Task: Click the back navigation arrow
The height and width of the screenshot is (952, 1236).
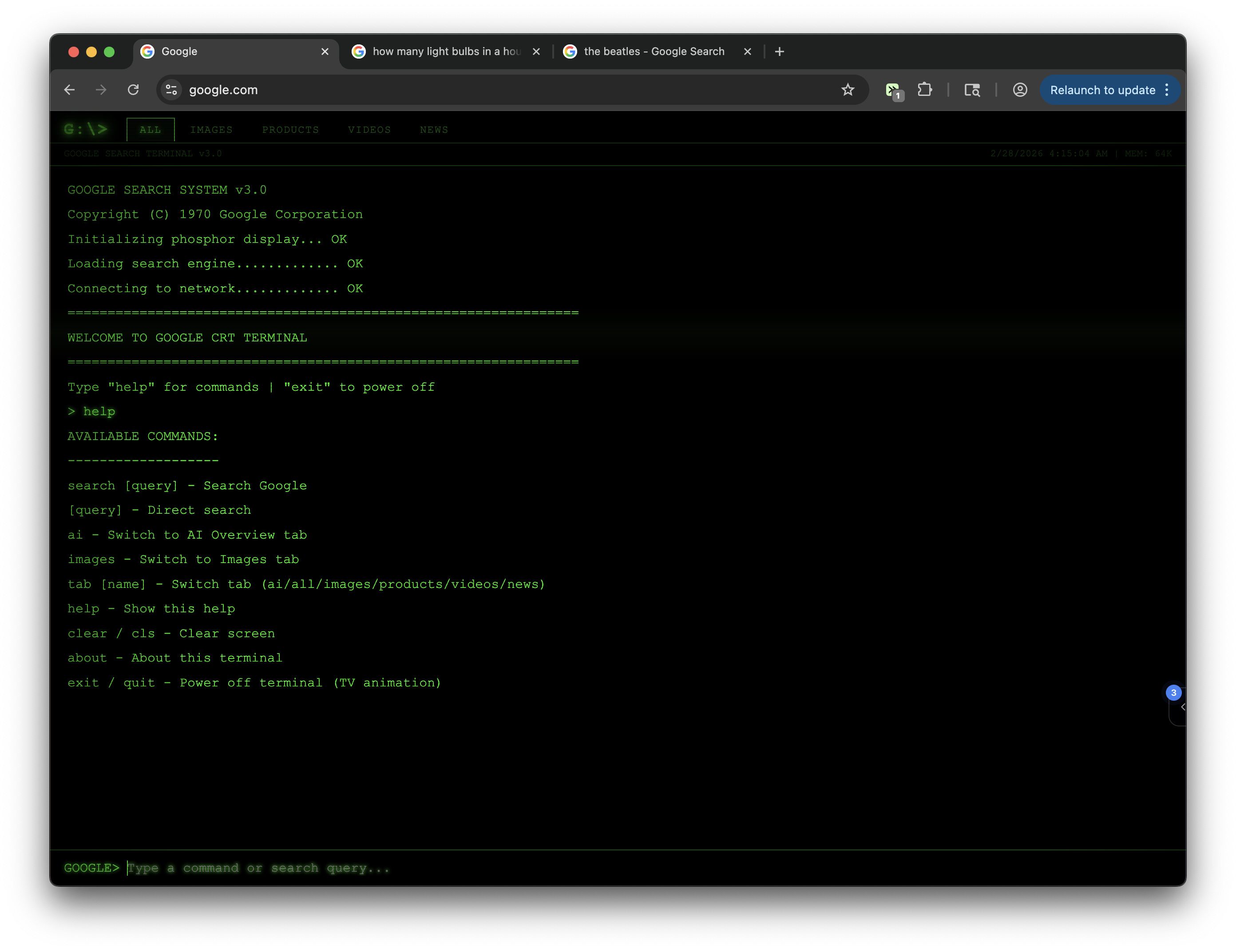Action: [x=70, y=90]
